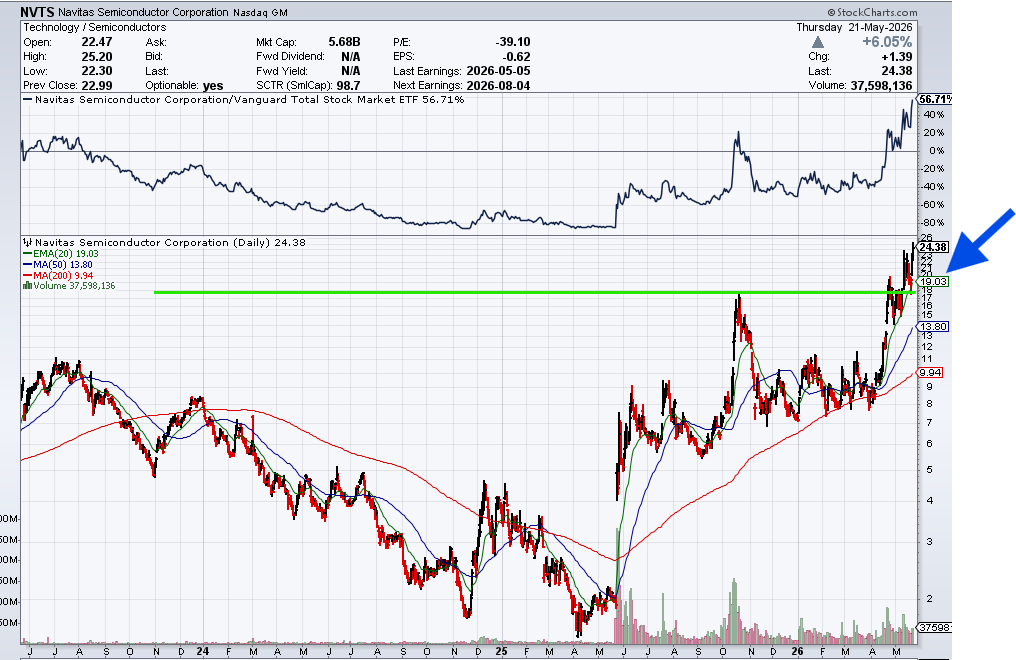Click the NVTS ticker symbol in the header
This screenshot has height=660, width=1016.
click(38, 12)
